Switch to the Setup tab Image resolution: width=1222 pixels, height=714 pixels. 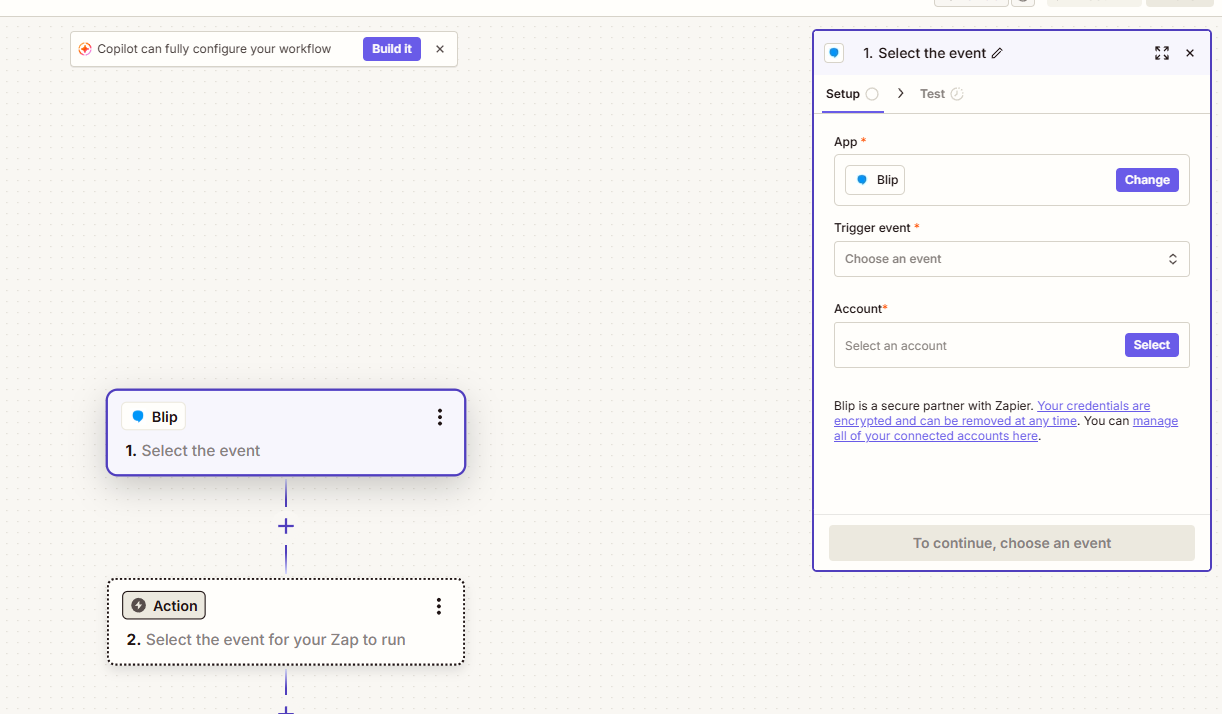point(852,94)
